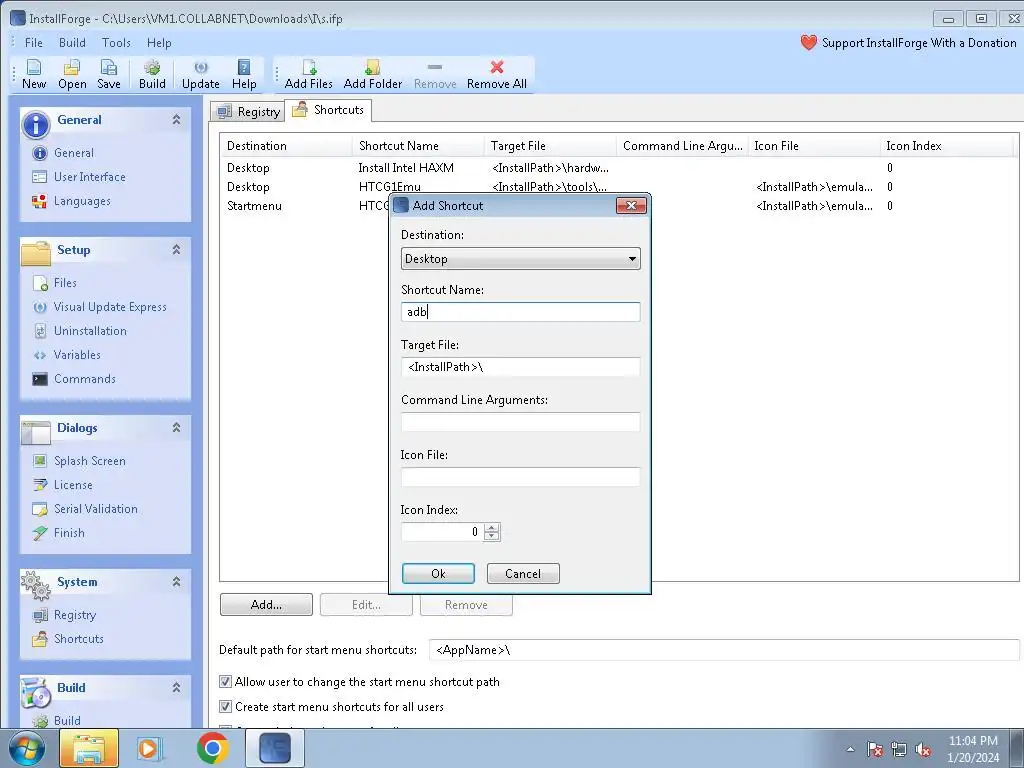Click the Remove All toolbar icon
Screen dimensions: 1024x768
coord(497,74)
